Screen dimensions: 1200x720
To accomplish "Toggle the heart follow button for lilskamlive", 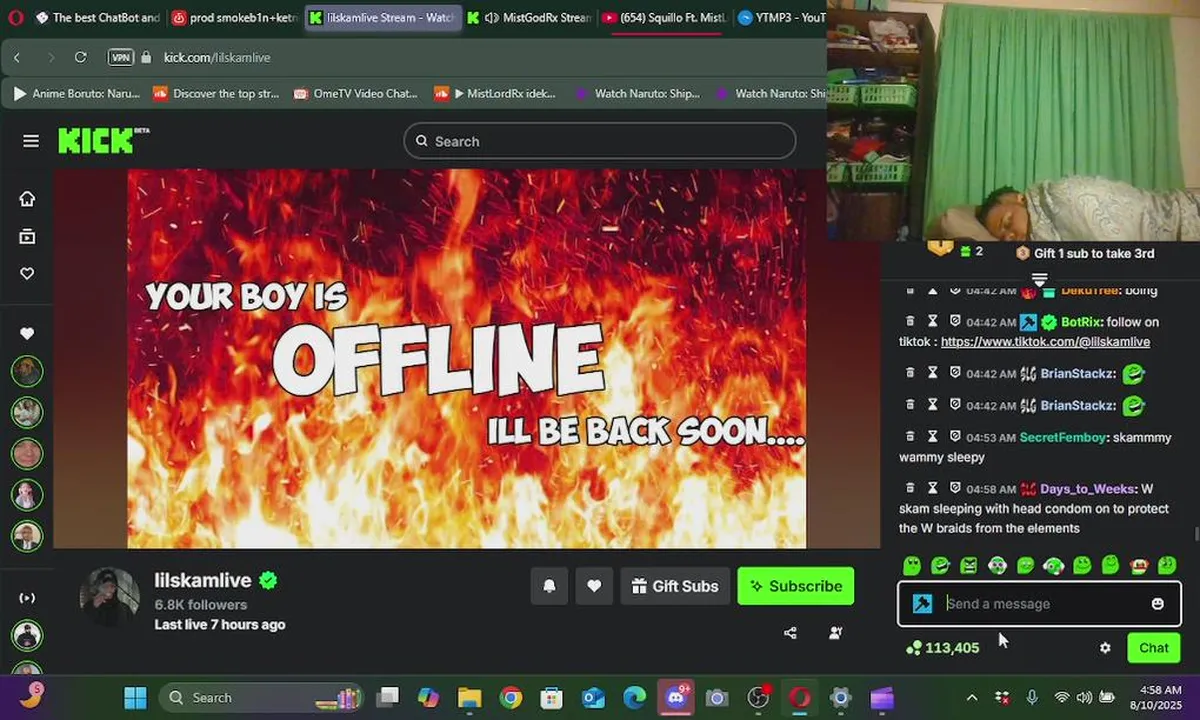I will [x=594, y=586].
